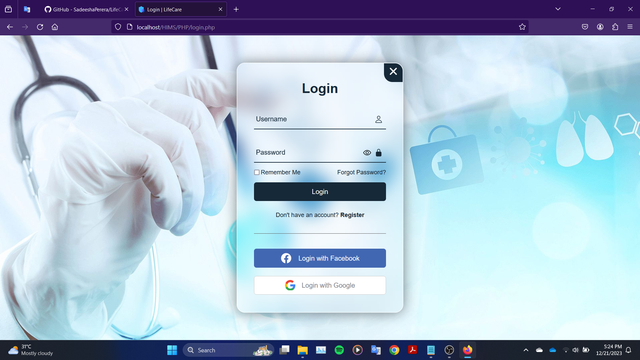Open the Pocket save icon
This screenshot has height=360, width=640.
(585, 27)
